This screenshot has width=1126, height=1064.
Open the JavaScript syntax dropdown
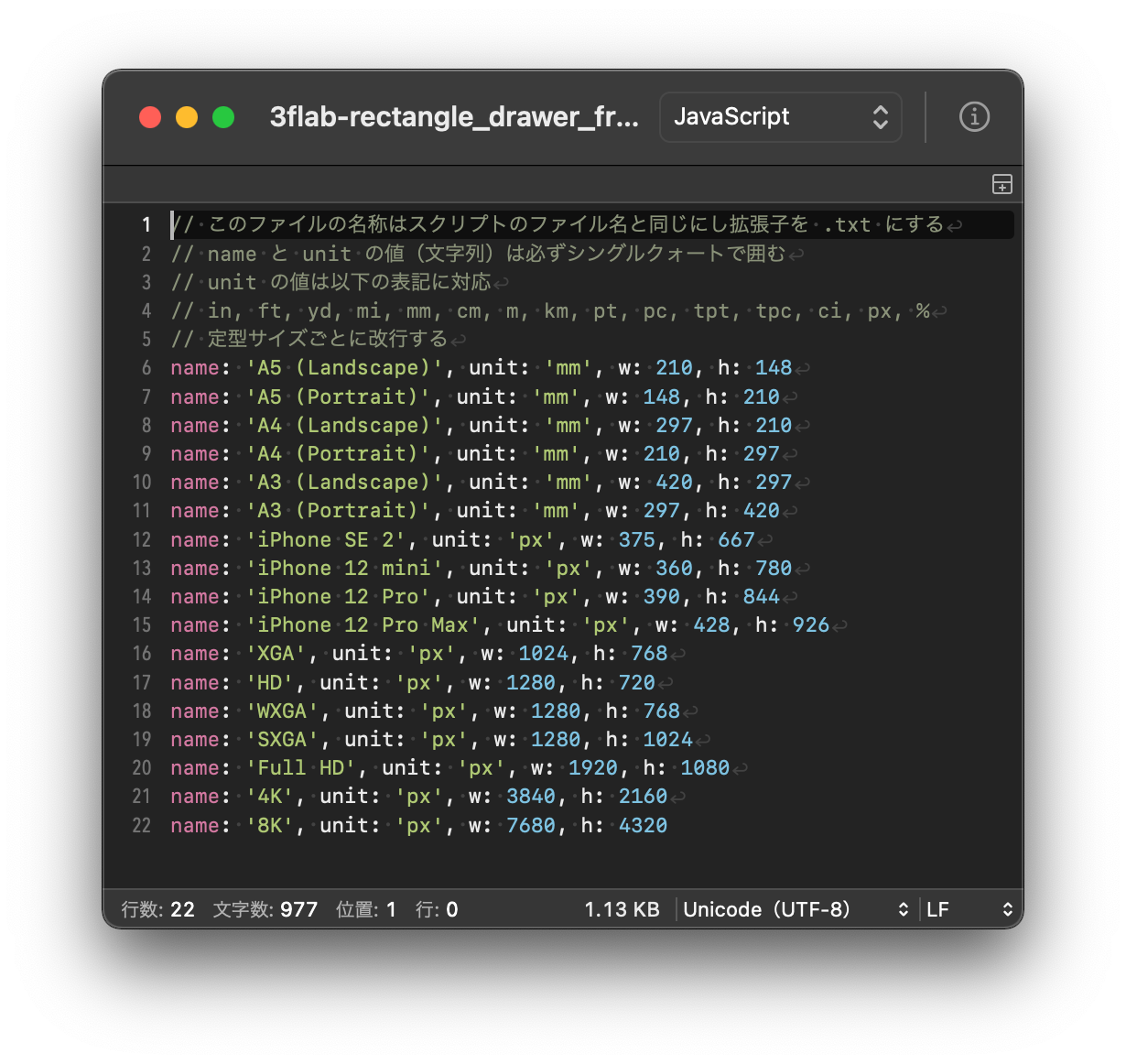pos(780,117)
